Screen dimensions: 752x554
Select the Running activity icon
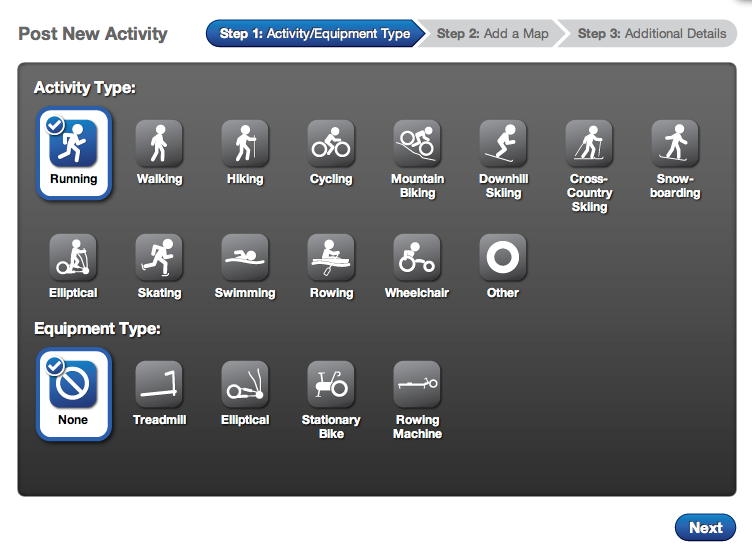coord(73,143)
